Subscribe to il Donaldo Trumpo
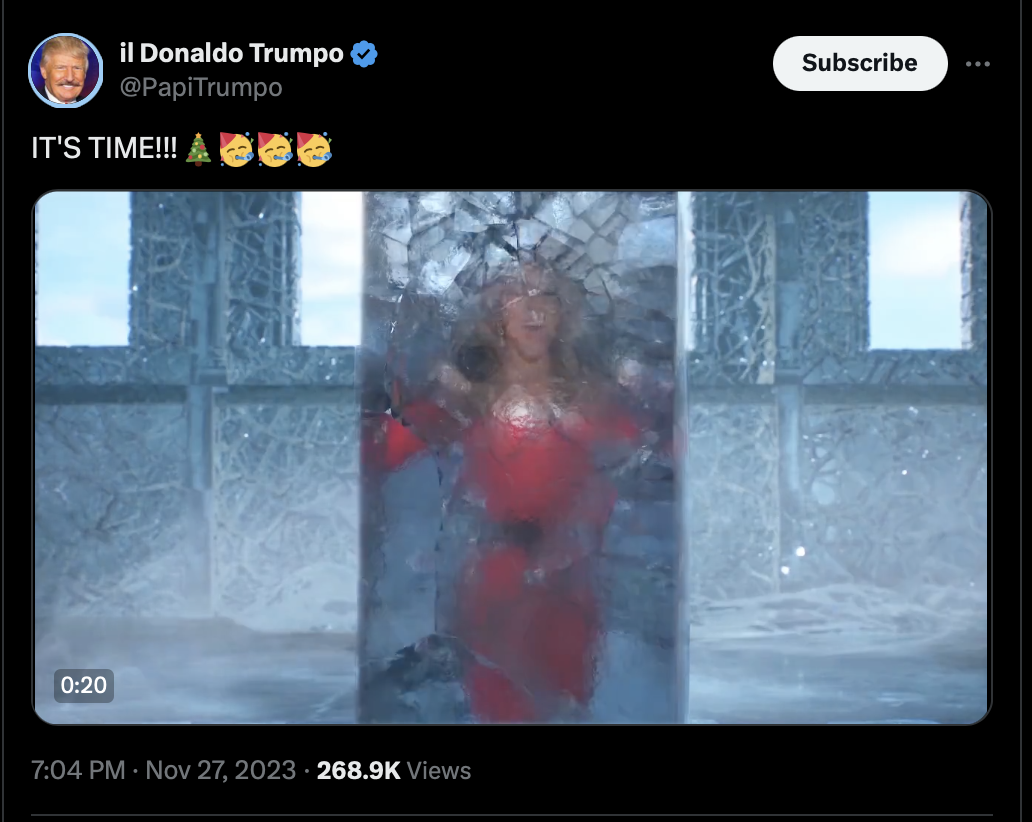 click(860, 63)
